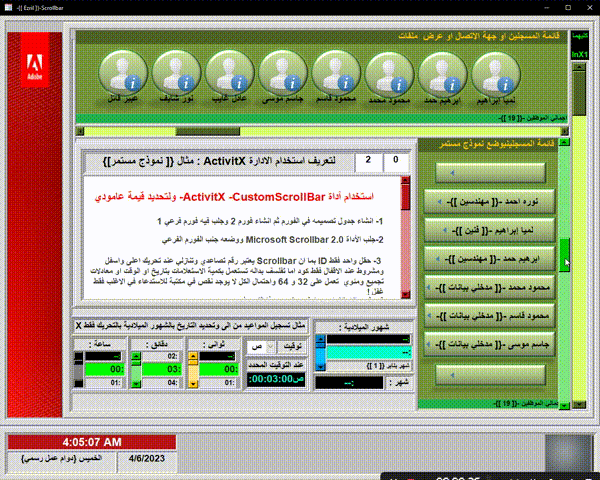Open profile icon of نور شايف
This screenshot has width=600, height=480.
click(x=176, y=73)
